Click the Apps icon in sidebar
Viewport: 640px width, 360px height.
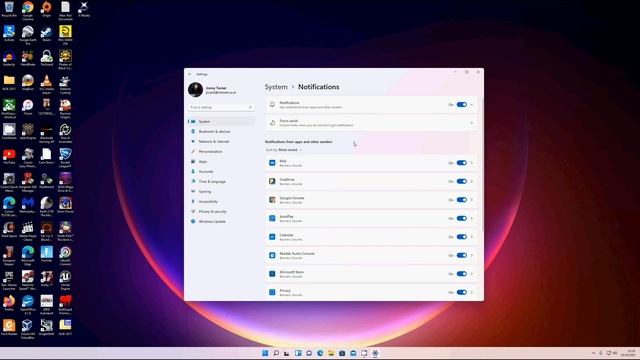pos(193,162)
